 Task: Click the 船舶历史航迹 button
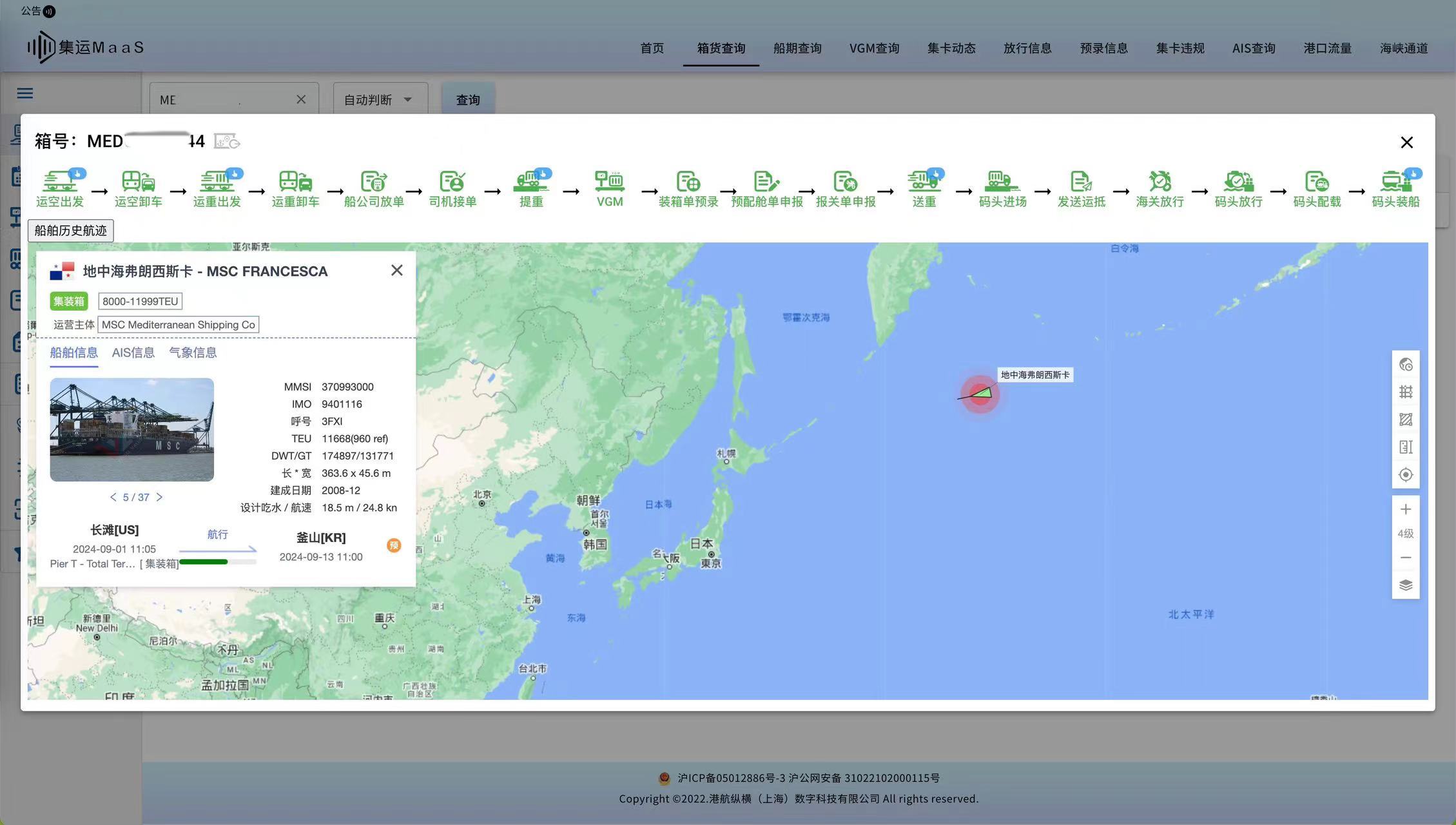(70, 231)
